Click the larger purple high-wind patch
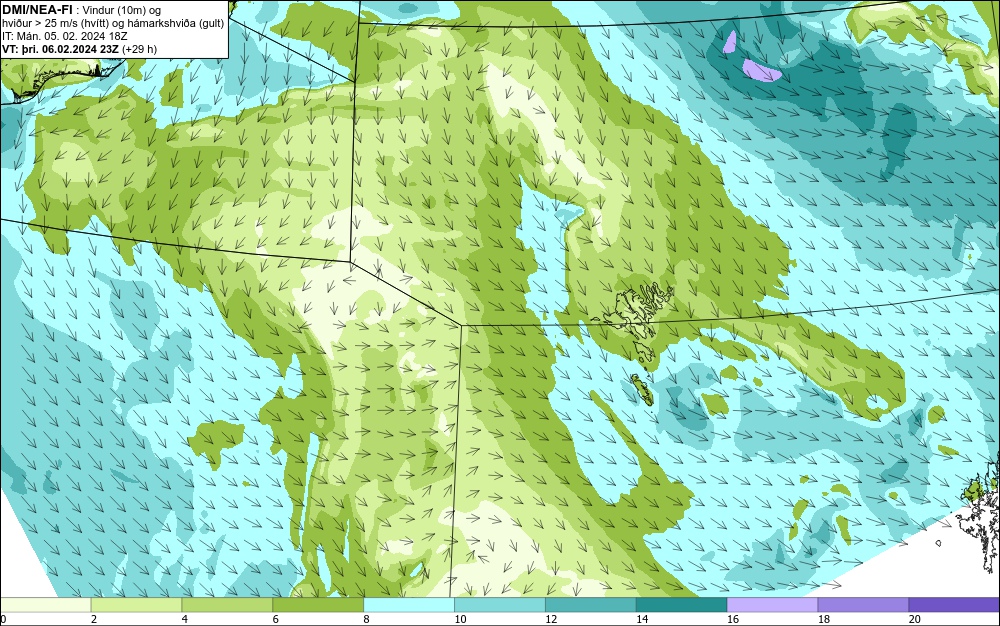The image size is (1000, 626). pos(761,70)
